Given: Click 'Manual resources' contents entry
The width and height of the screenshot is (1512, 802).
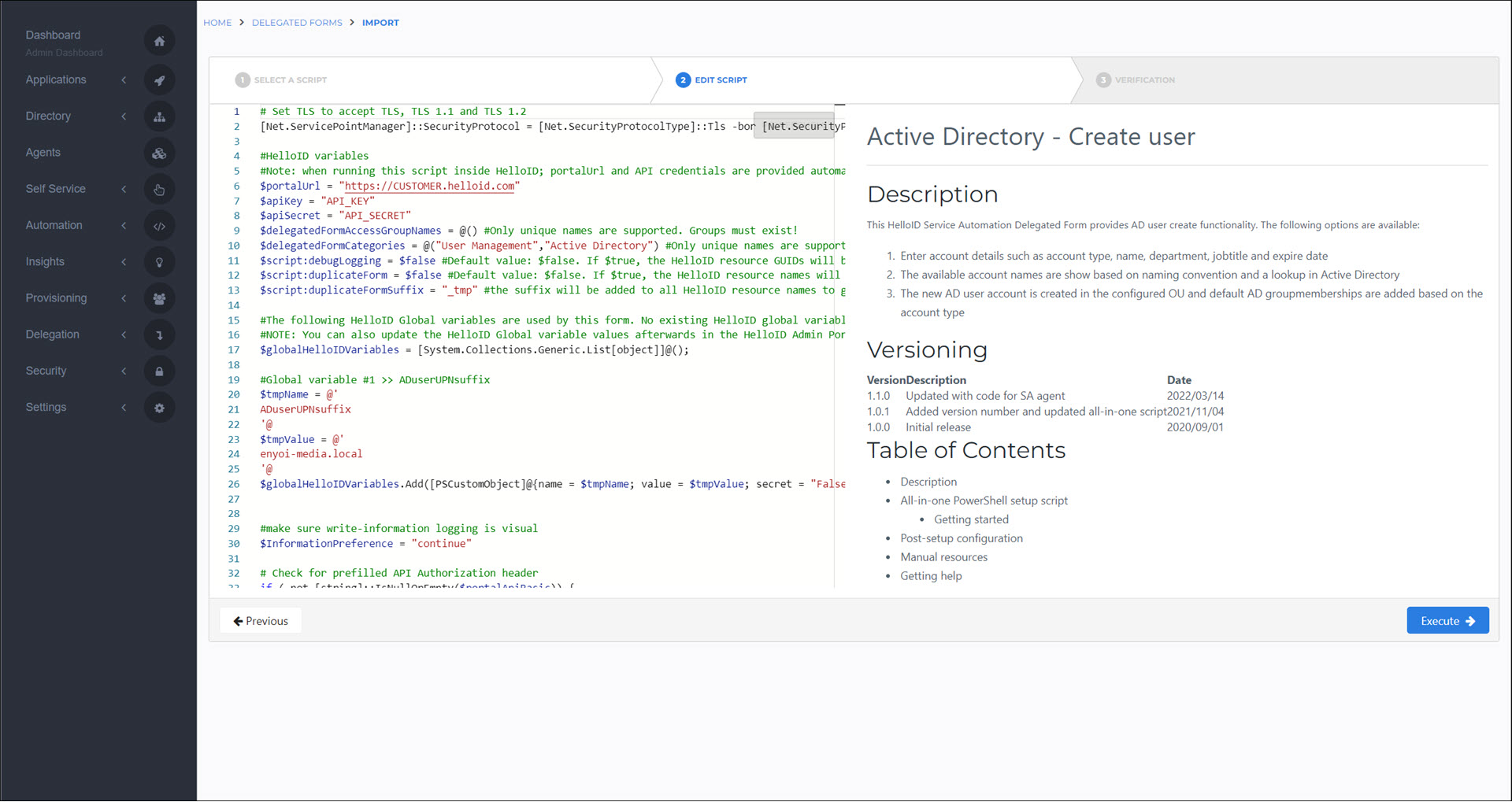Looking at the screenshot, I should click(943, 557).
